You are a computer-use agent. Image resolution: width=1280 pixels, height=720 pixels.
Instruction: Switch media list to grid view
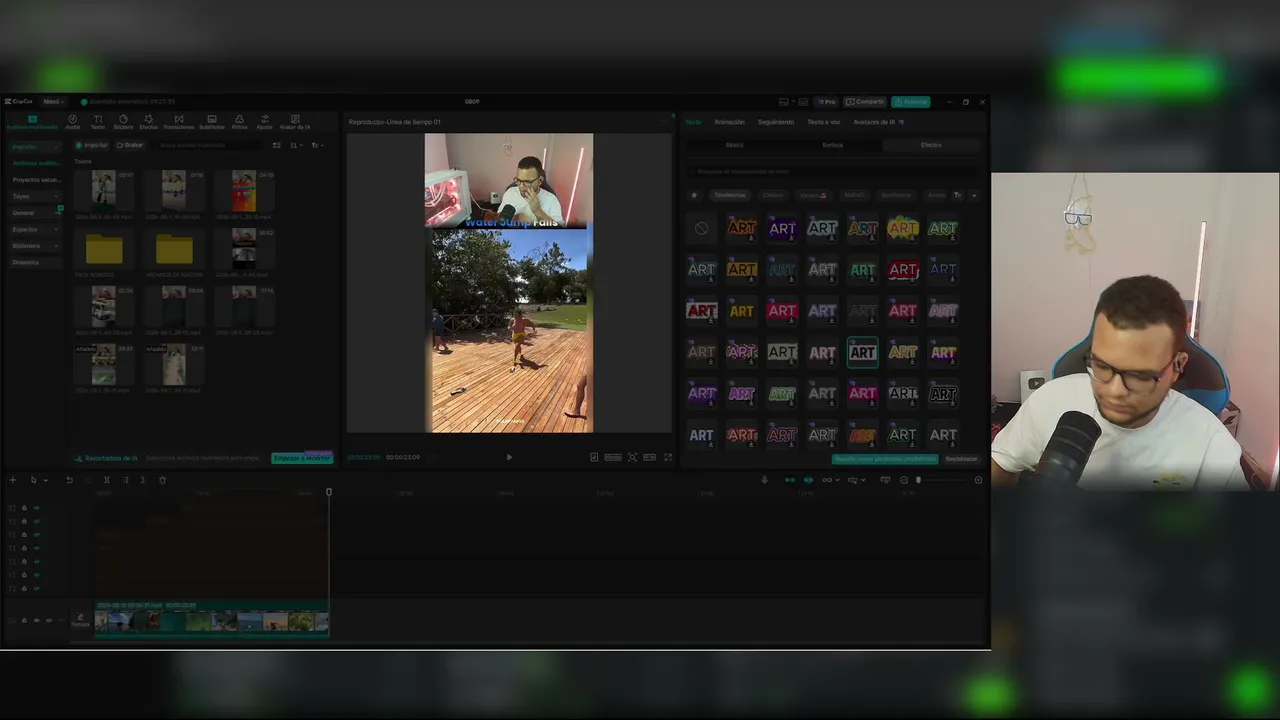[277, 145]
